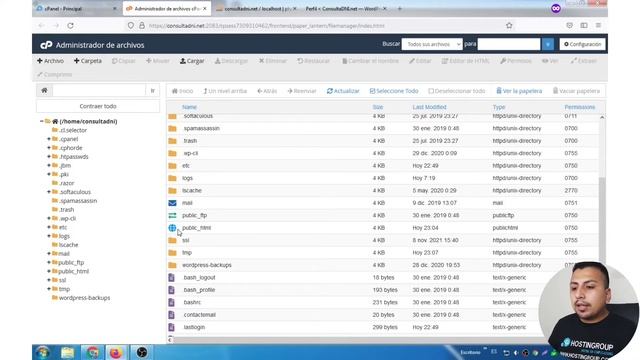Switch to cPanel - Principal browser tab
Image resolution: width=640 pixels, height=360 pixels.
tap(76, 9)
